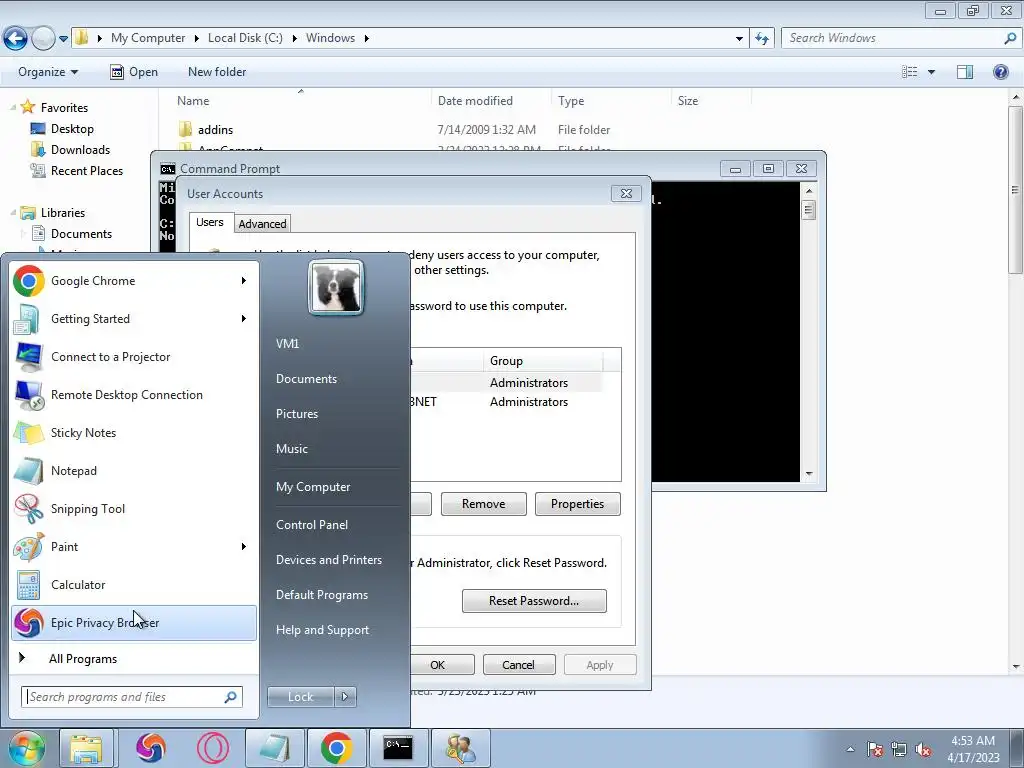Click New folder in Explorer toolbar
This screenshot has width=1024, height=768.
point(217,72)
